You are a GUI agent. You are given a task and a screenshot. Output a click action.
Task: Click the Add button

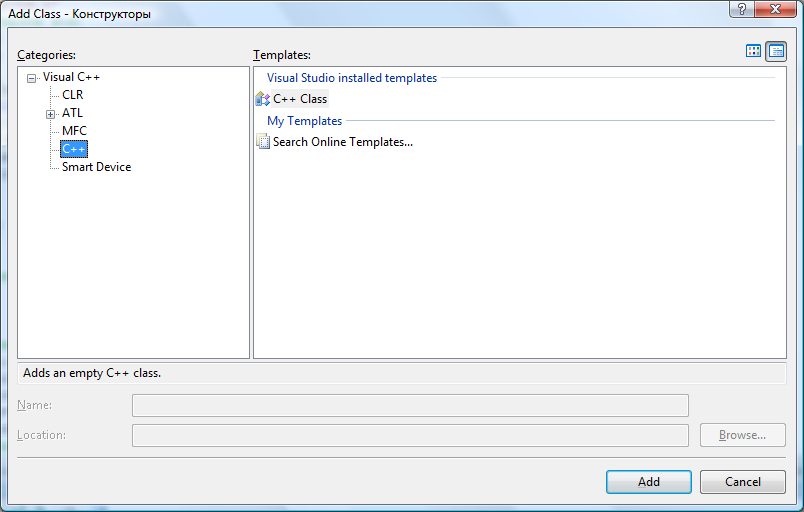(649, 482)
